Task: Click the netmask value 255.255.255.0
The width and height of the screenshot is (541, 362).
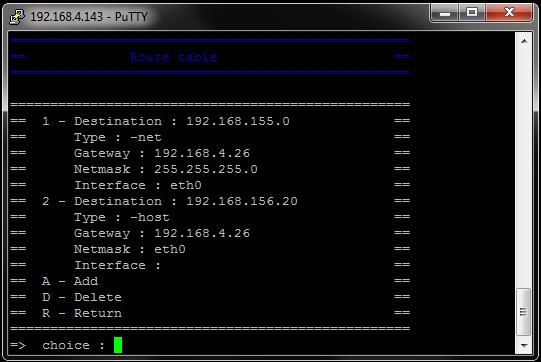Action: (x=206, y=169)
